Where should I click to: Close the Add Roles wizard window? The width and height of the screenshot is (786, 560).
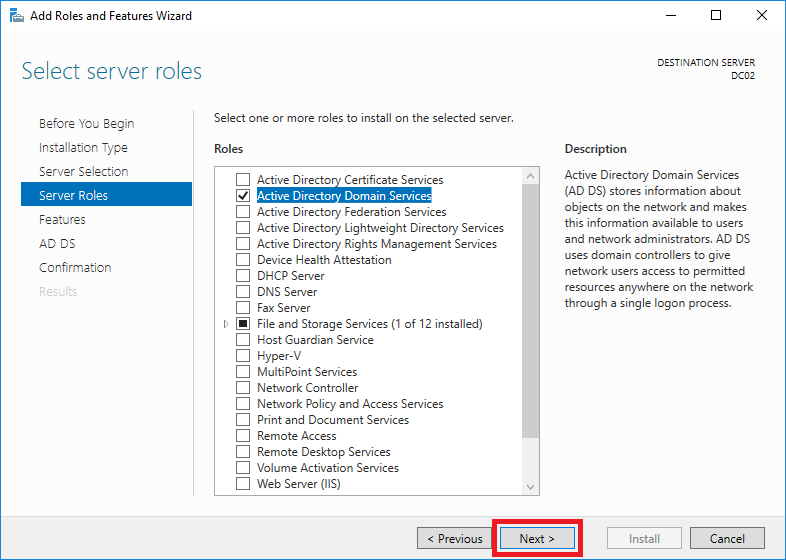click(762, 16)
